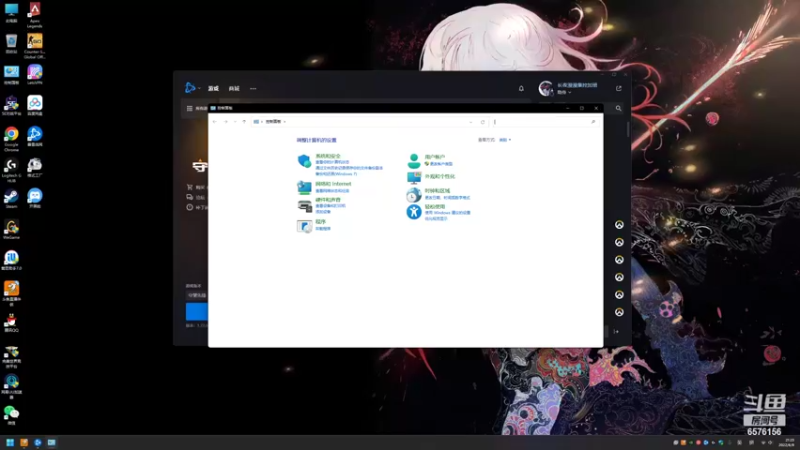Open View by category dropdown
The width and height of the screenshot is (800, 450).
[x=505, y=140]
